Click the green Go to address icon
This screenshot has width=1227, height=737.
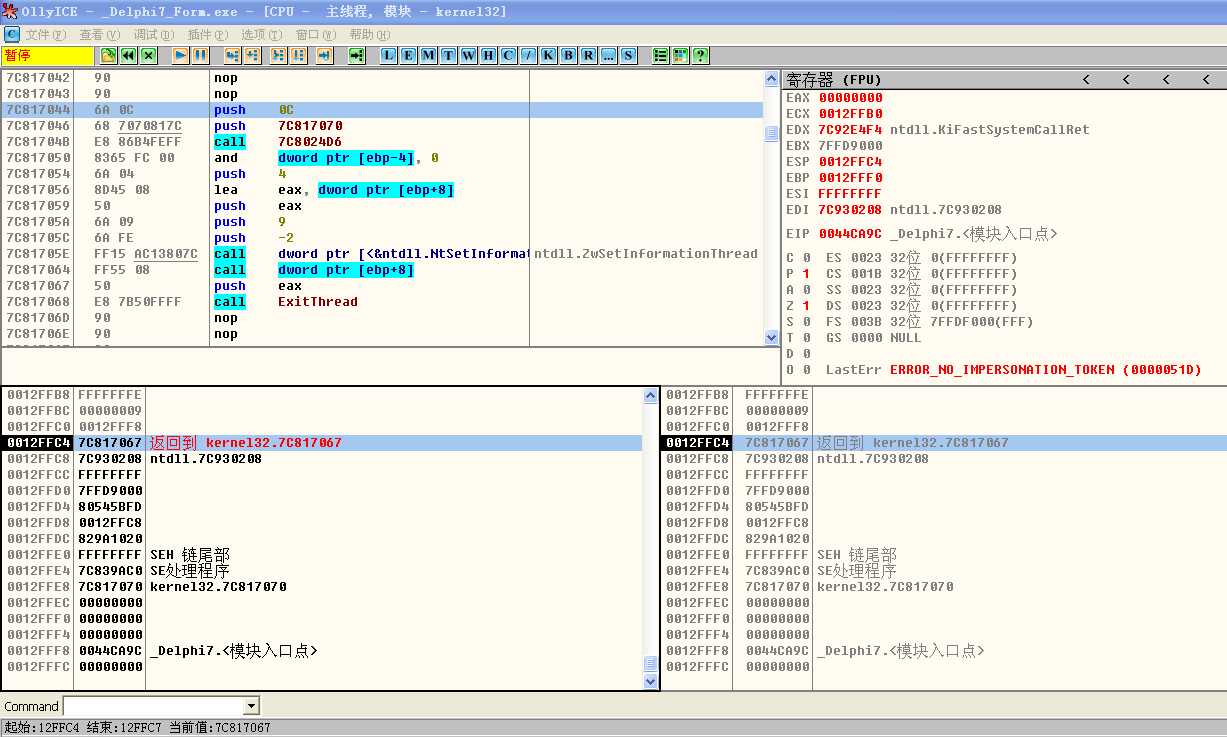point(356,55)
